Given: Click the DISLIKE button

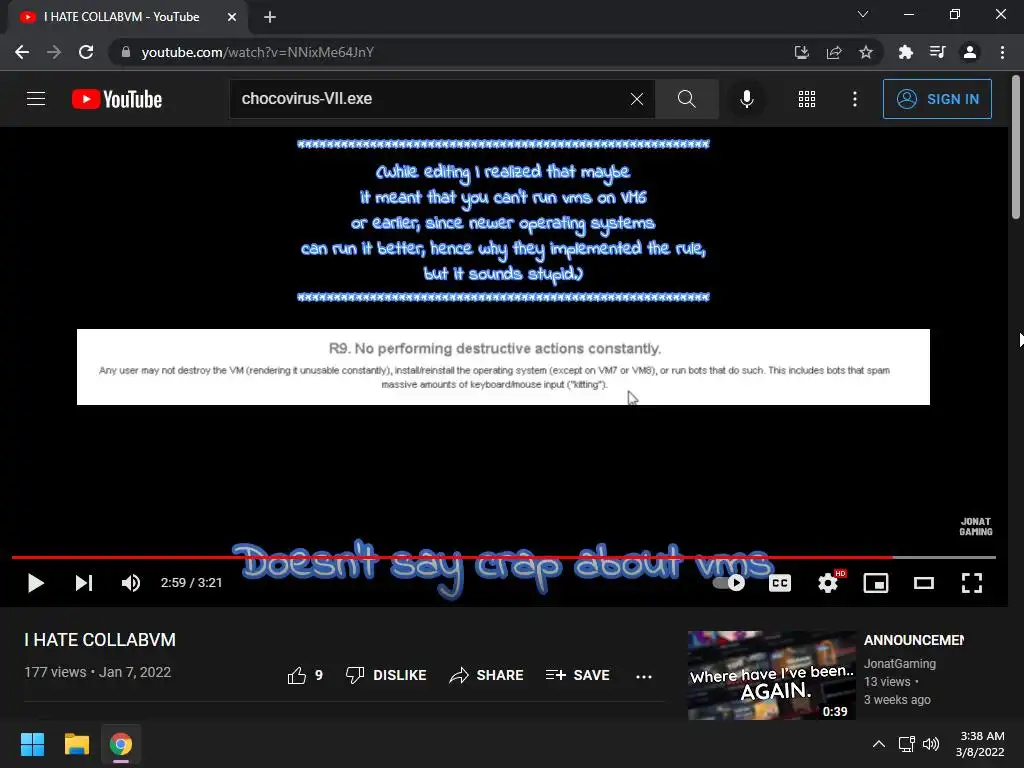Looking at the screenshot, I should point(386,675).
